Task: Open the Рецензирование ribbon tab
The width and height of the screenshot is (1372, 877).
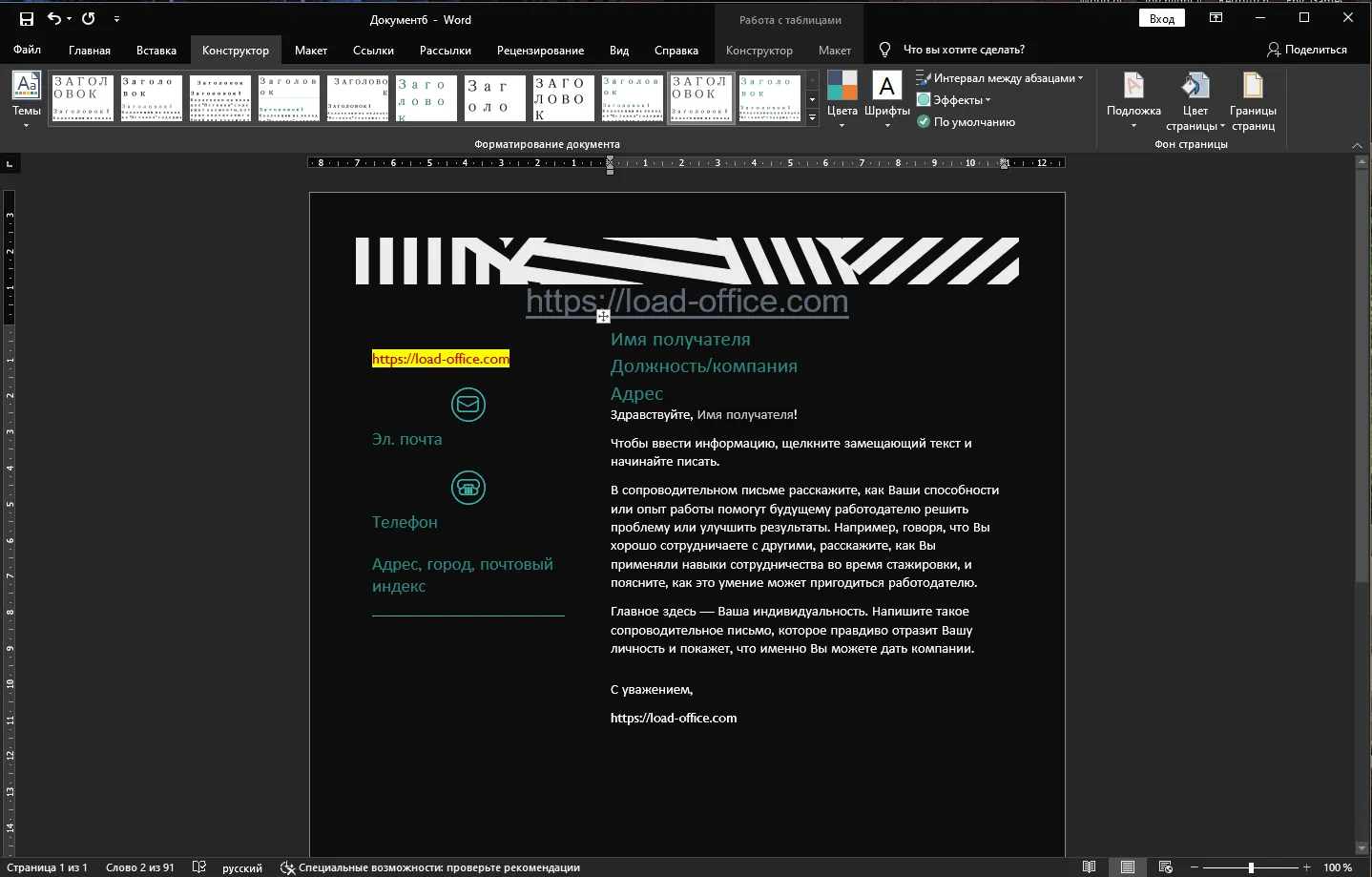Action: tap(540, 51)
